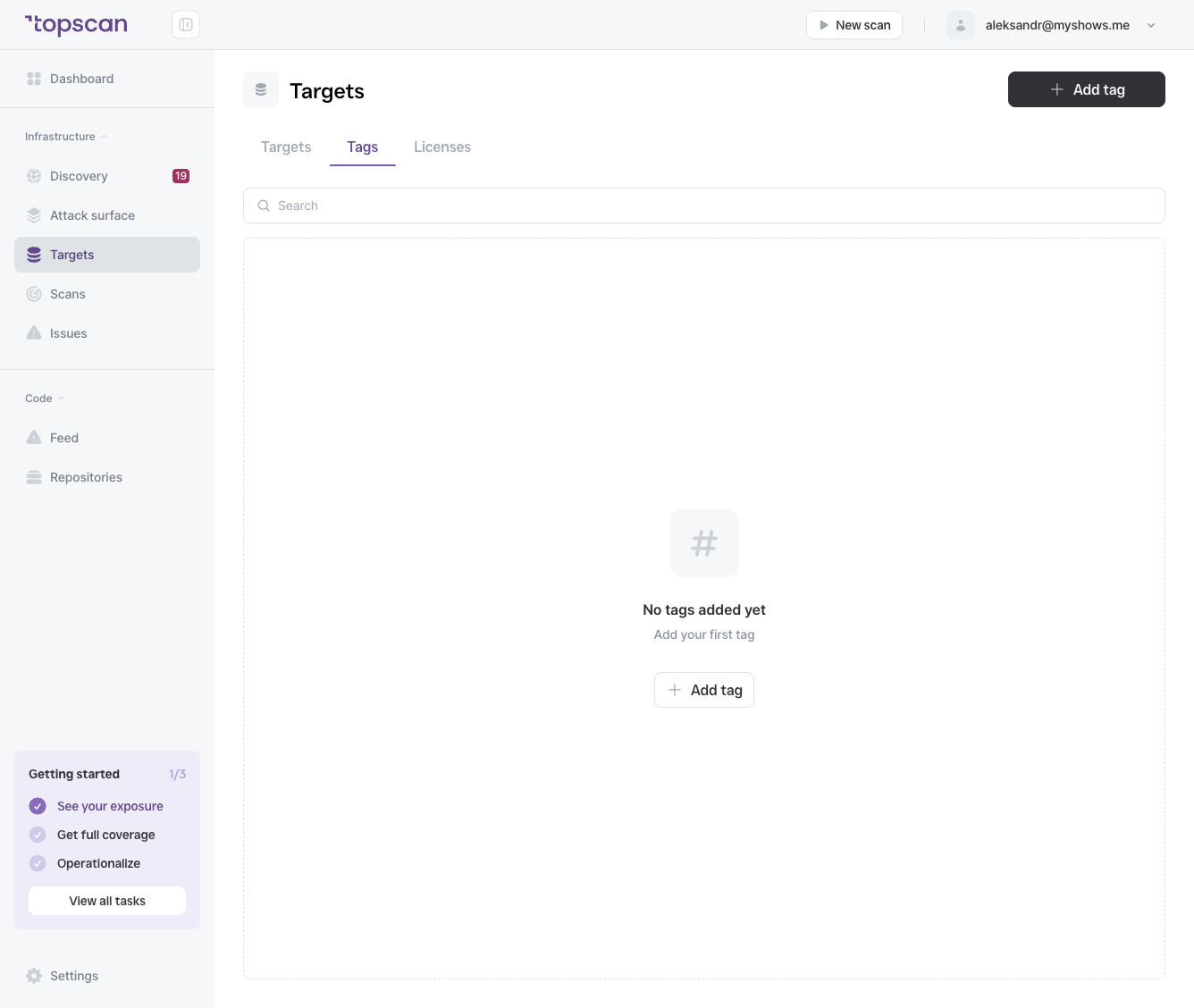
Task: Click the user avatar icon
Action: pos(961,25)
